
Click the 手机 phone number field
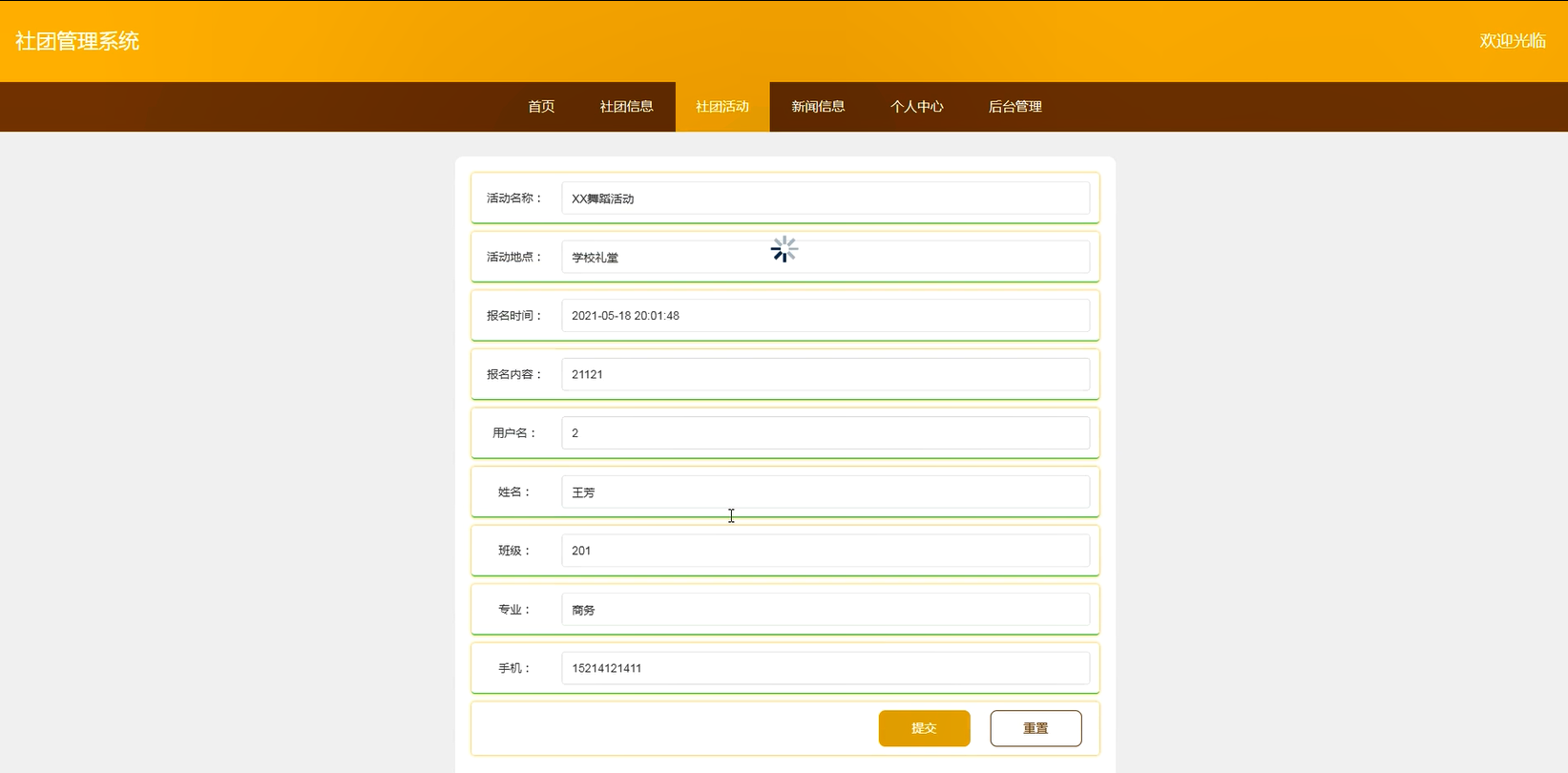click(x=825, y=668)
